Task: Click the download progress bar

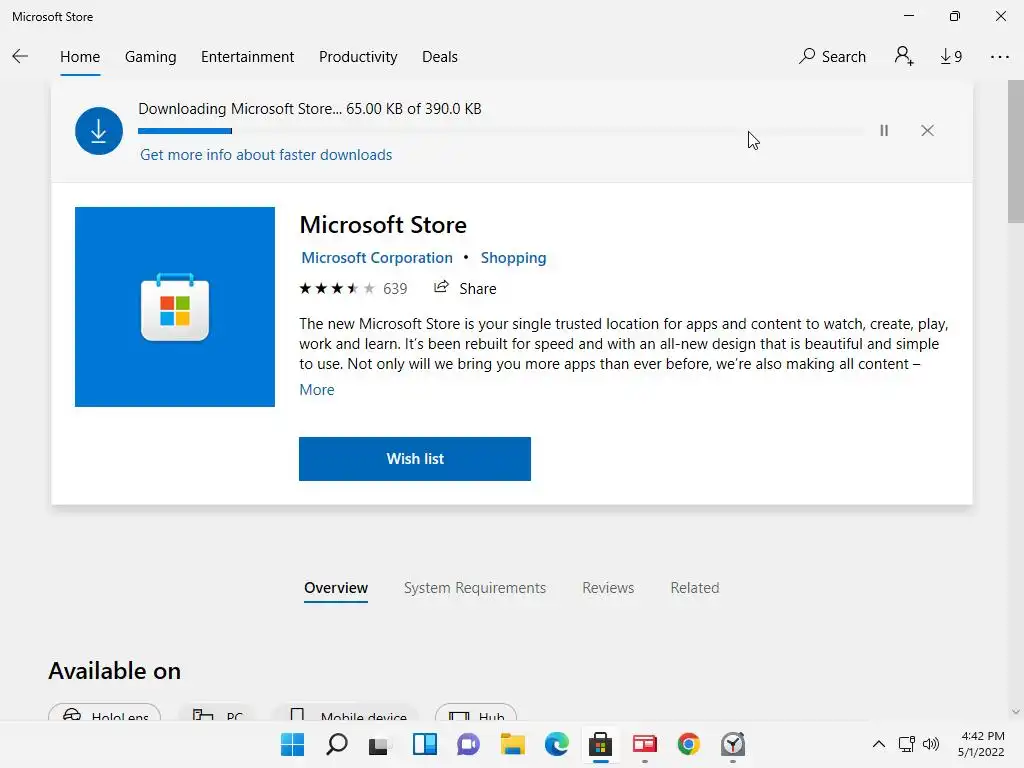Action: click(x=500, y=131)
